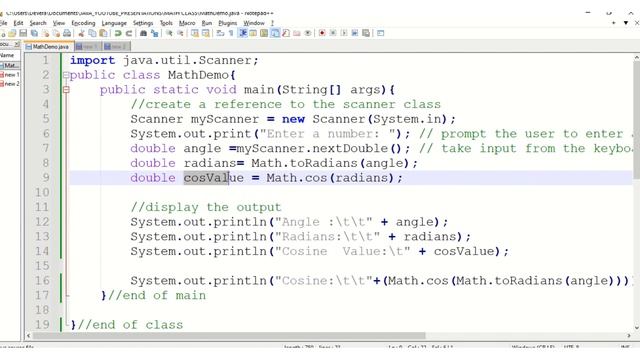
Task: Open Find with the binoculars icon
Action: pos(143,33)
